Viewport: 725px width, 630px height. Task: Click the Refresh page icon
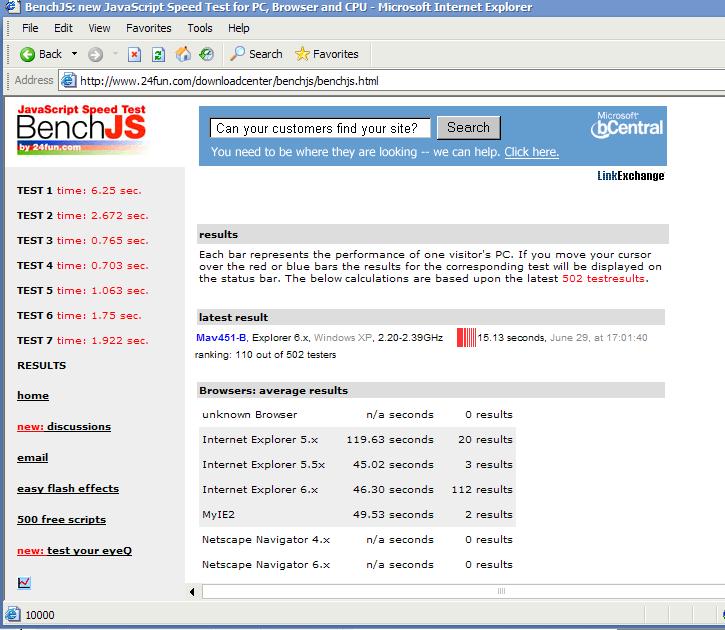coord(158,55)
